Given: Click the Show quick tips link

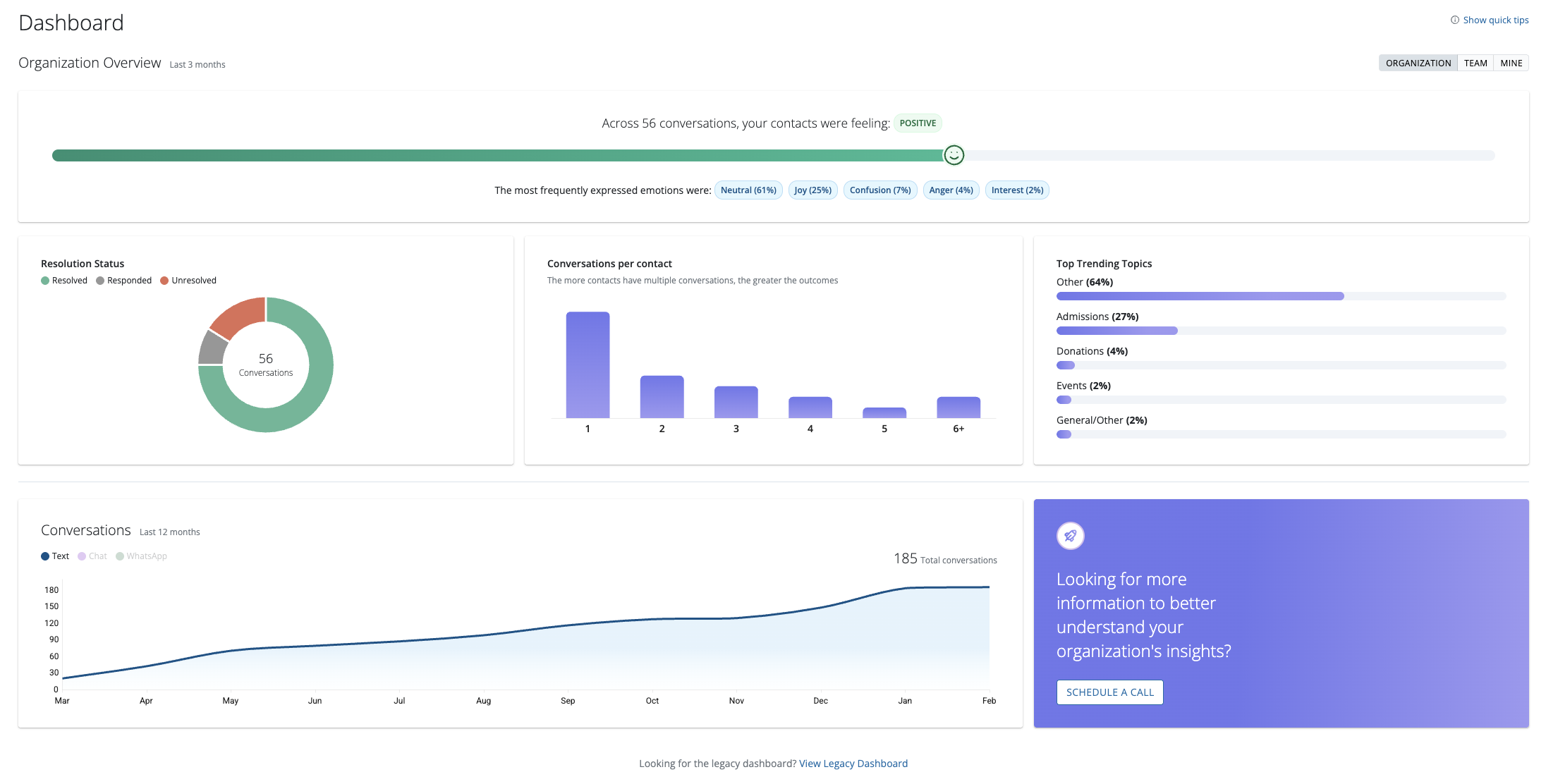Looking at the screenshot, I should pyautogui.click(x=1495, y=20).
